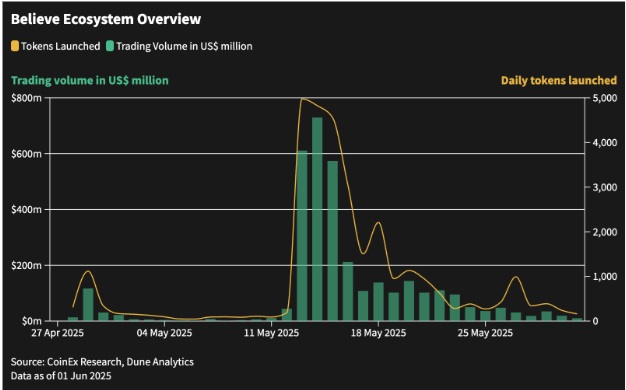Click the $400m left axis label
The width and height of the screenshot is (626, 390).
26,210
